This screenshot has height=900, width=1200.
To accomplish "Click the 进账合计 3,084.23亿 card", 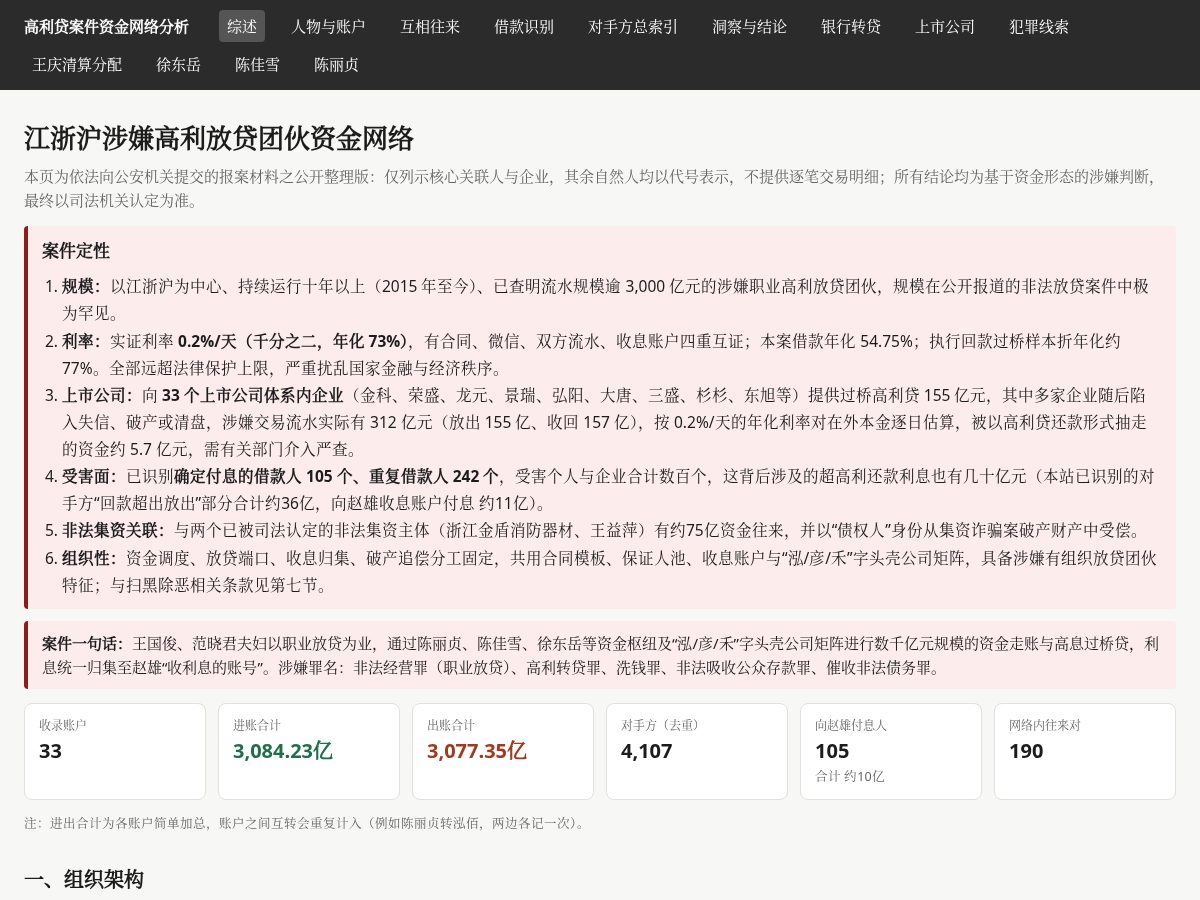I will (x=309, y=751).
